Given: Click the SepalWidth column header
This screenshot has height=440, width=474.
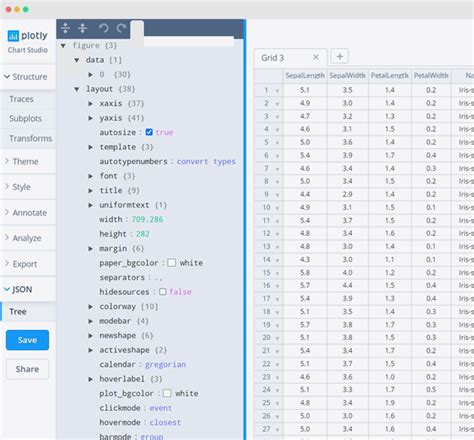Looking at the screenshot, I should click(347, 76).
